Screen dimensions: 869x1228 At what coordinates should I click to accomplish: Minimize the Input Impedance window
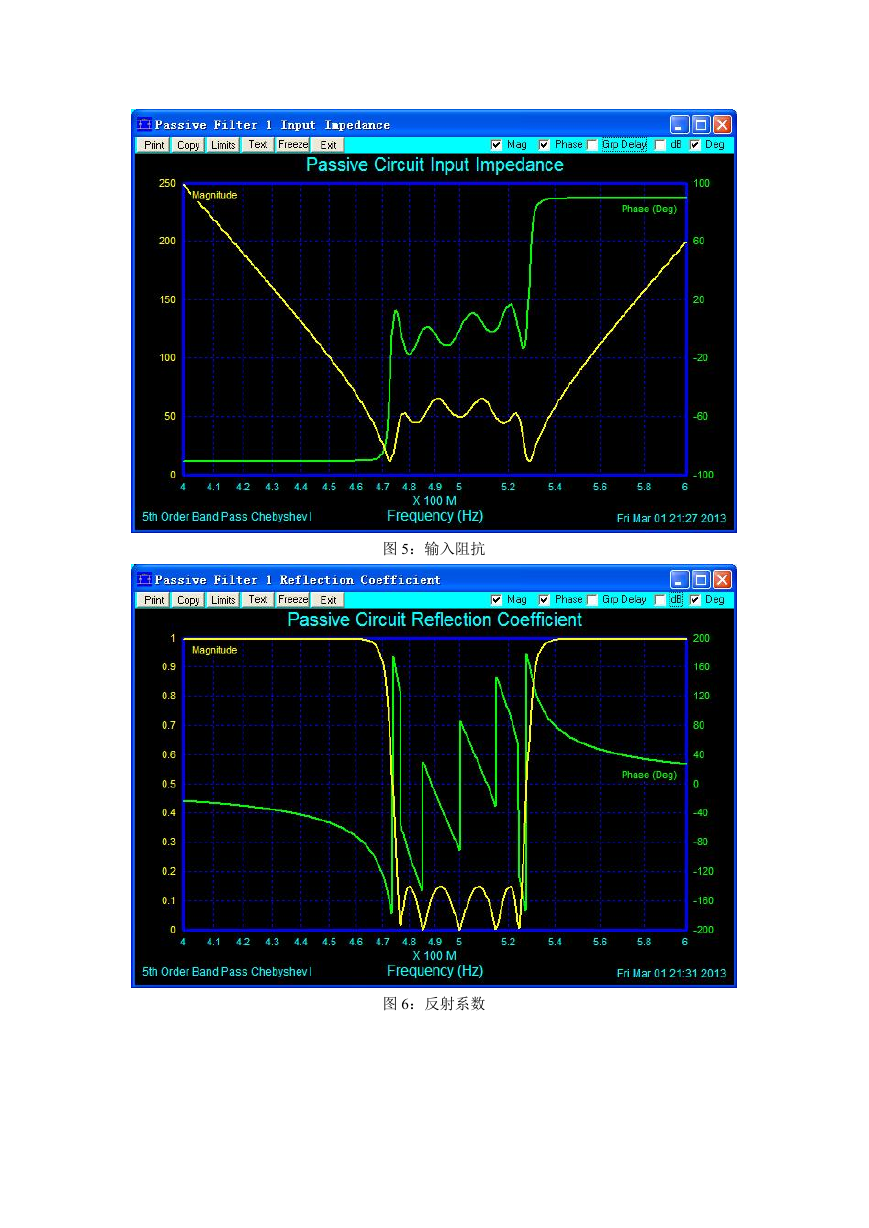click(679, 125)
